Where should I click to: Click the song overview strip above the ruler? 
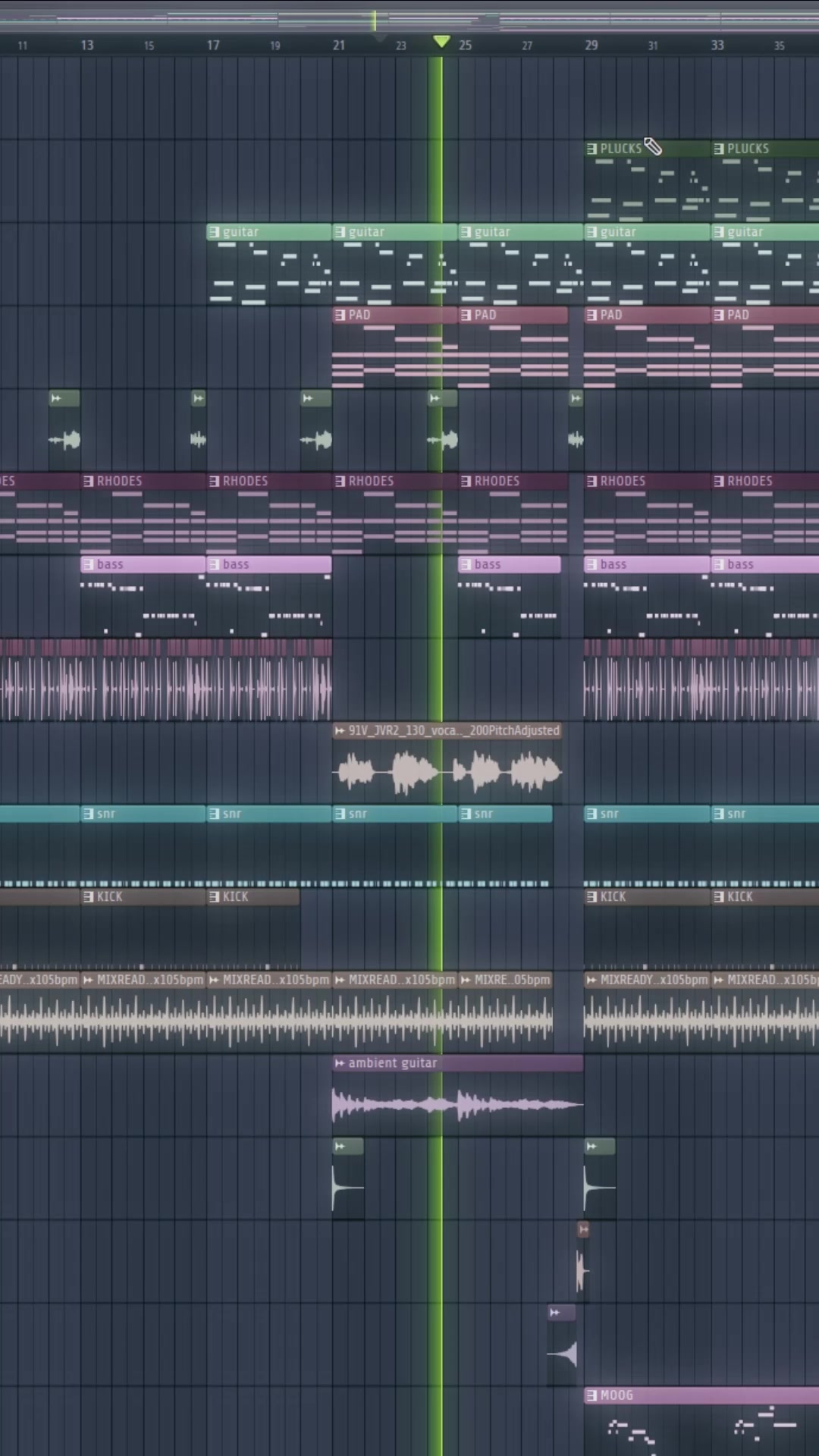coord(409,20)
